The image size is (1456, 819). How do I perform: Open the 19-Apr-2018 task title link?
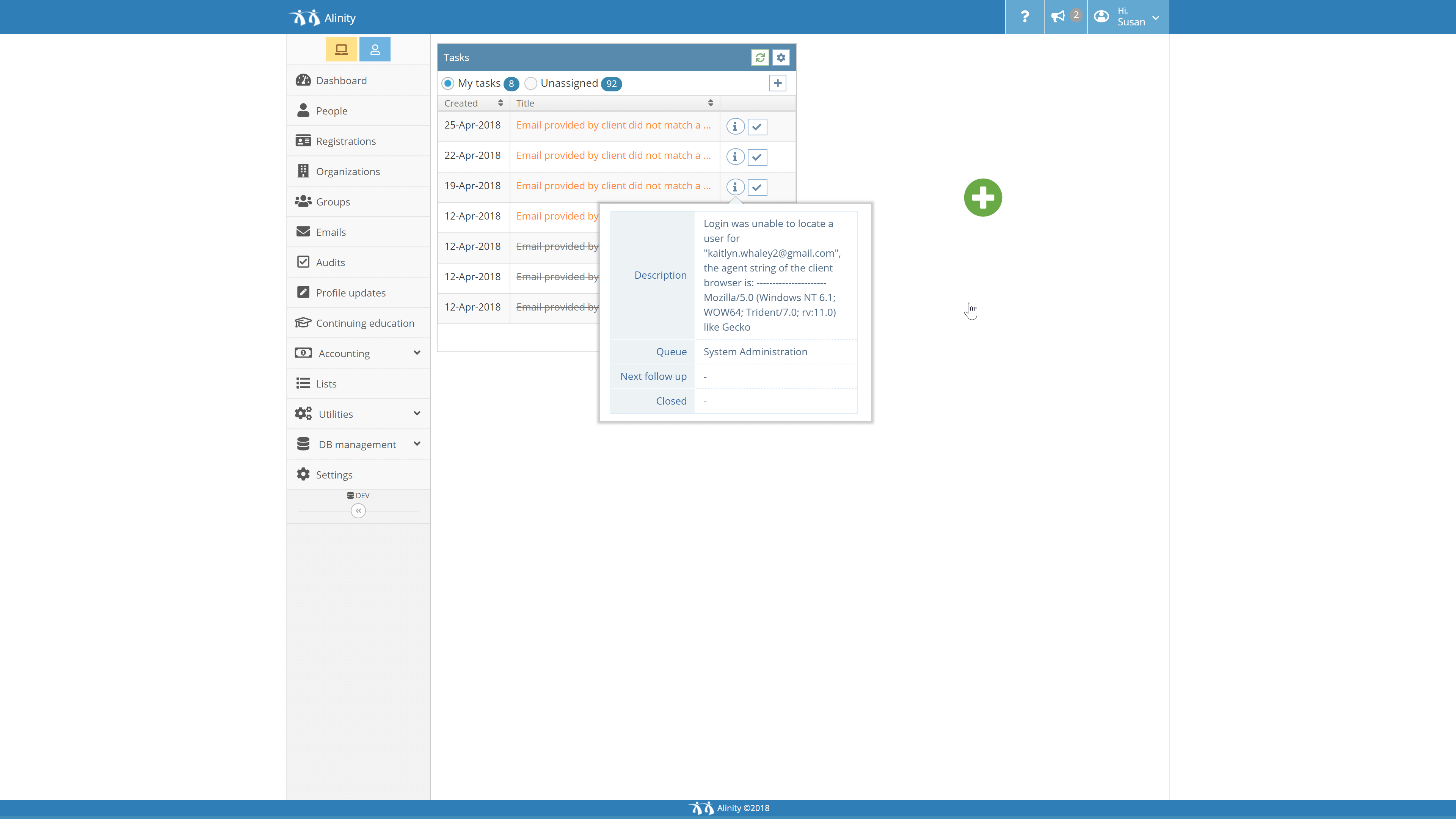point(613,186)
